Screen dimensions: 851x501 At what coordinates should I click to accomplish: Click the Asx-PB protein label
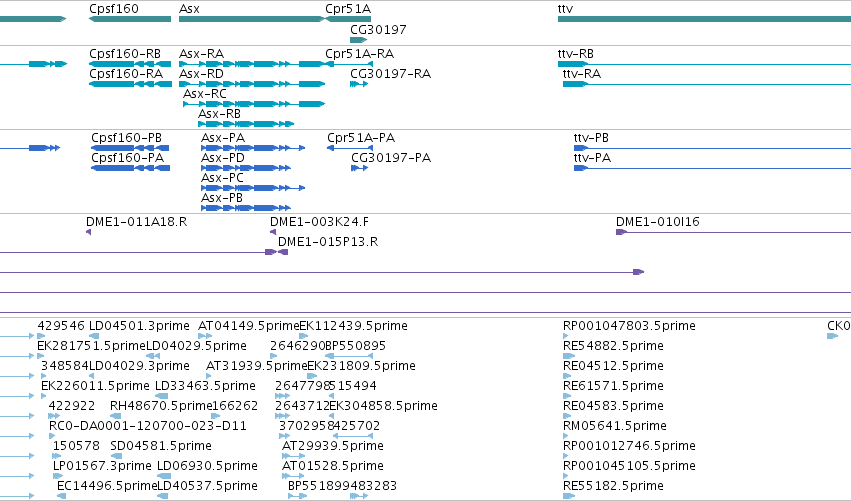(222, 198)
